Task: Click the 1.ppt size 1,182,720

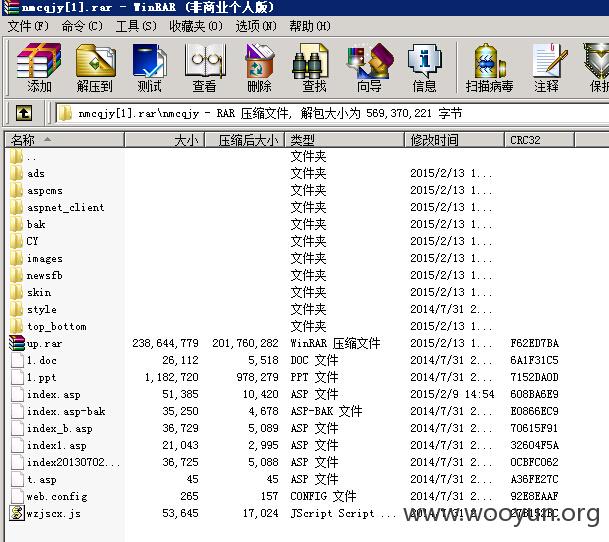Action: point(172,378)
